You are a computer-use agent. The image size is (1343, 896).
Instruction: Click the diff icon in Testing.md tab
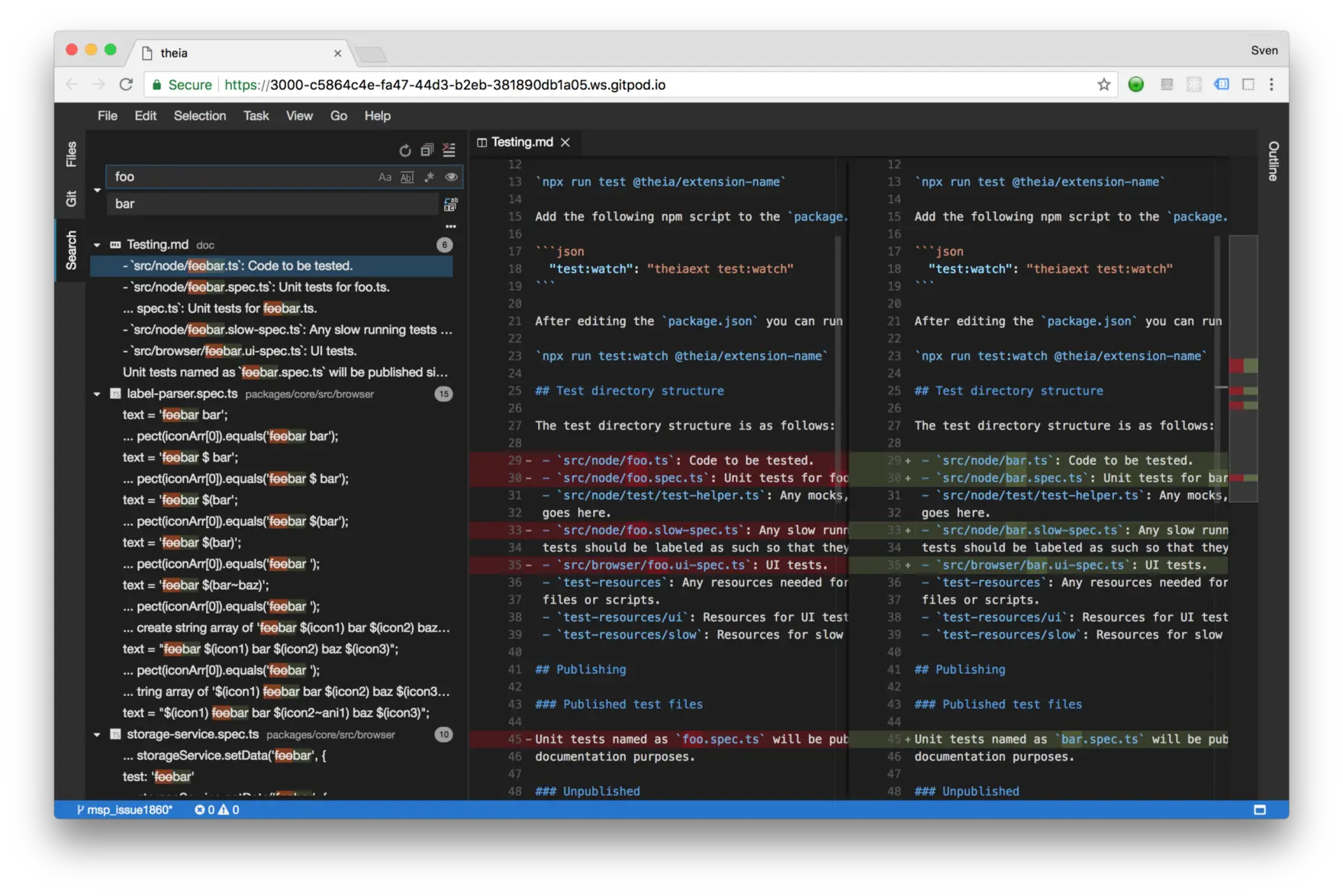pos(481,143)
